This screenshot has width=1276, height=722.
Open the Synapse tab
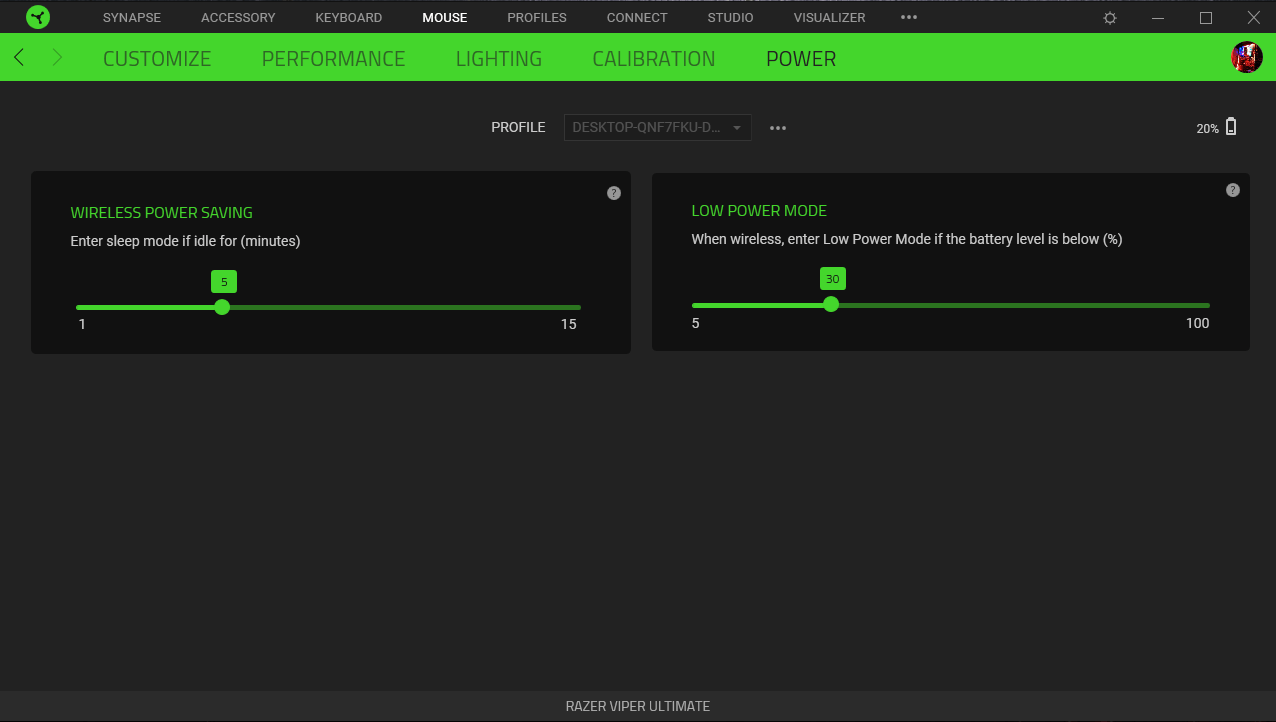[131, 18]
